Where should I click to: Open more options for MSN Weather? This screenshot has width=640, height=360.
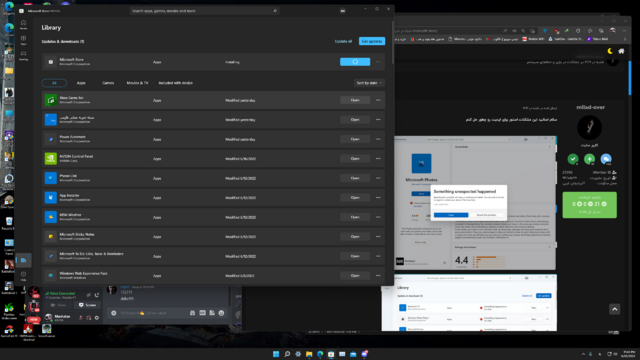click(x=378, y=217)
